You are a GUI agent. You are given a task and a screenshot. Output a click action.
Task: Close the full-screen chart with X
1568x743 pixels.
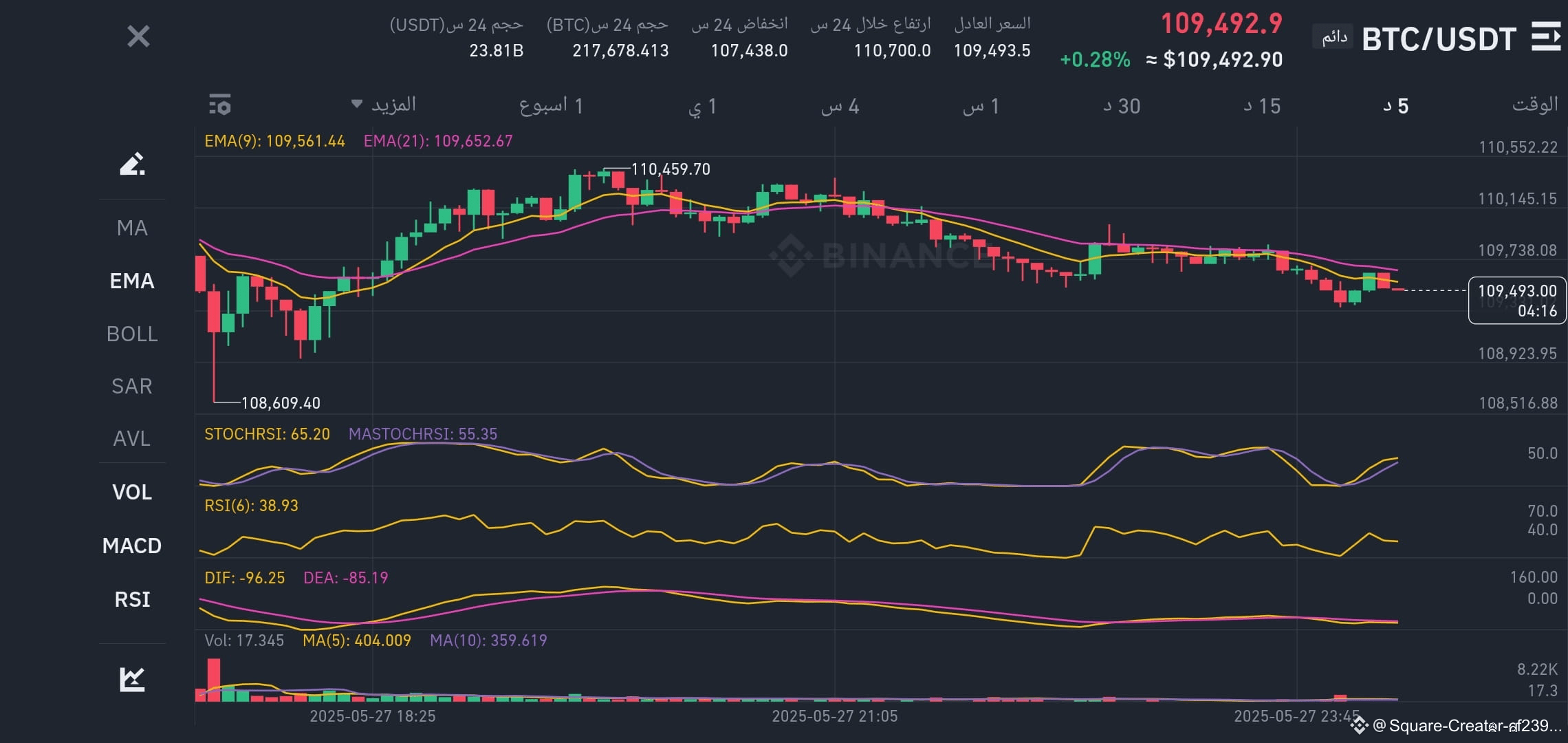click(x=138, y=36)
